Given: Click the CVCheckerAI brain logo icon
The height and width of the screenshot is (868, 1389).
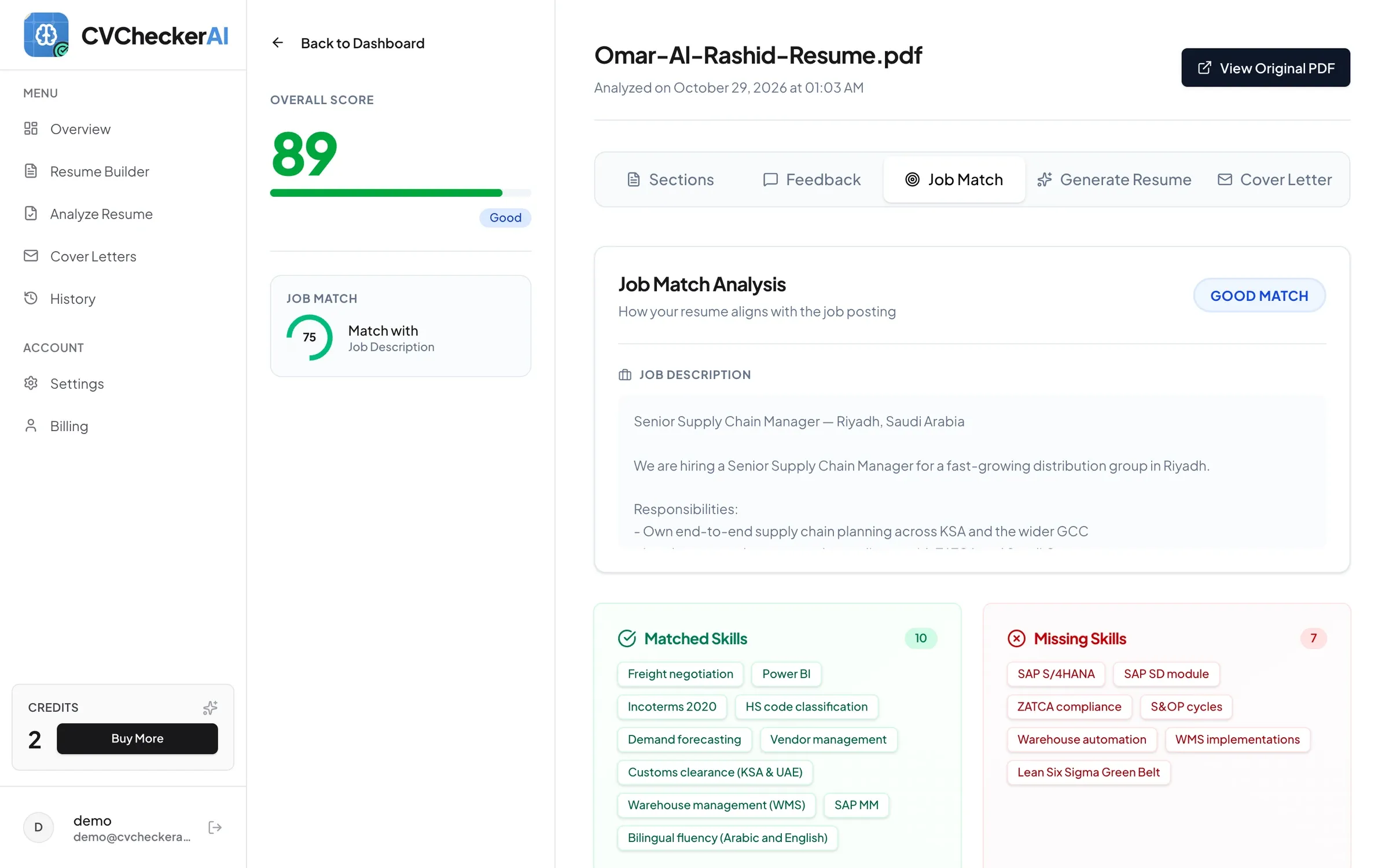Looking at the screenshot, I should click(46, 35).
